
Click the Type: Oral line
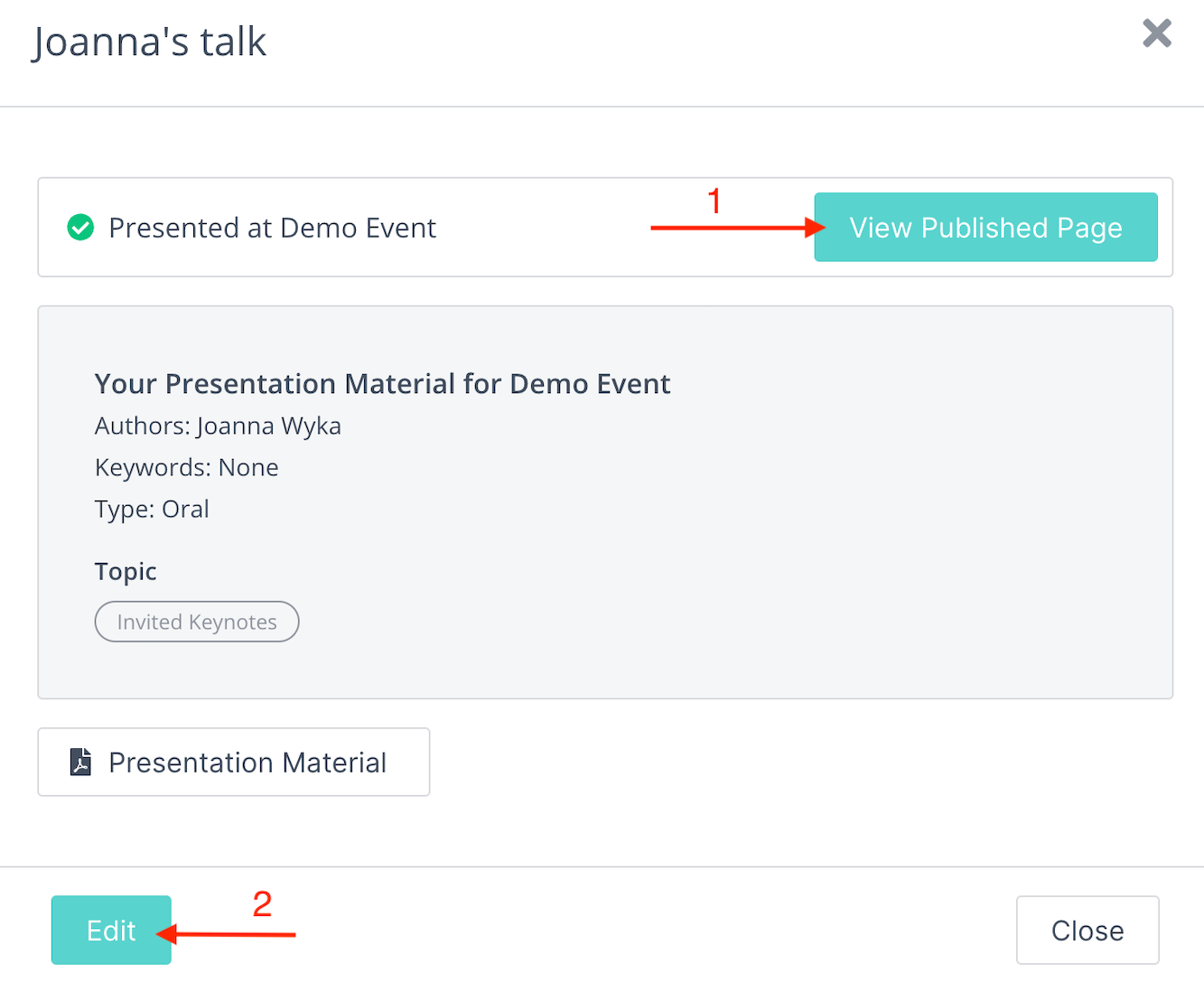click(152, 509)
